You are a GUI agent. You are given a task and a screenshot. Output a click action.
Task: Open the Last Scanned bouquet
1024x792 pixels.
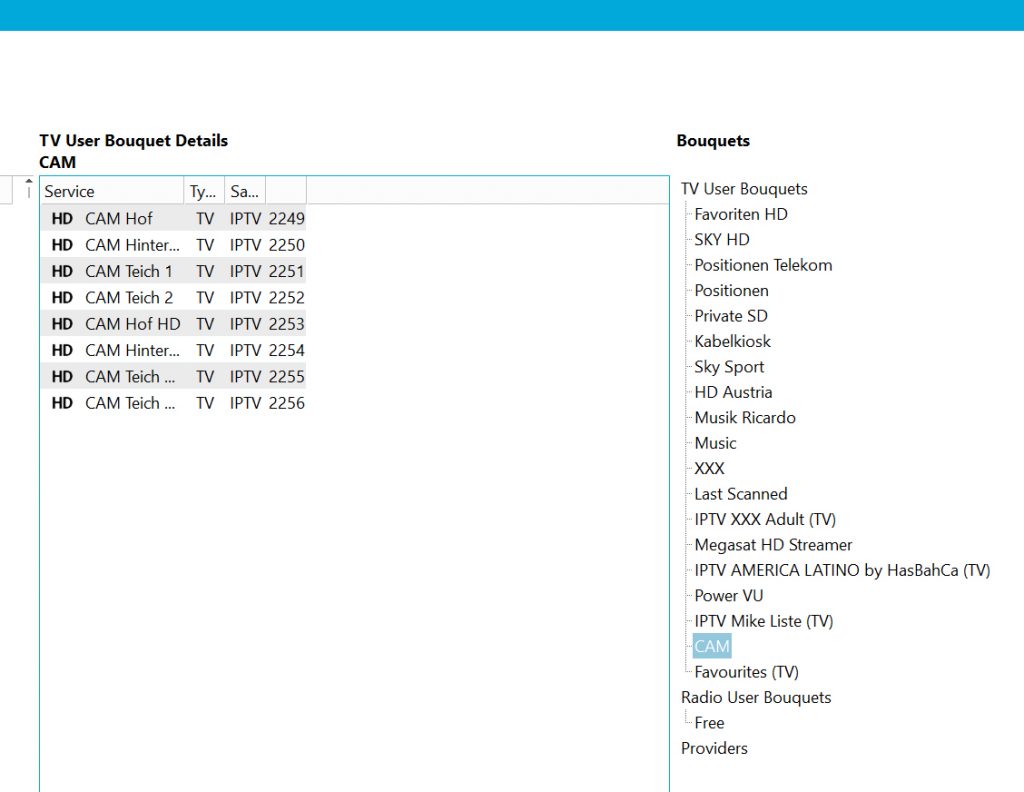[741, 494]
